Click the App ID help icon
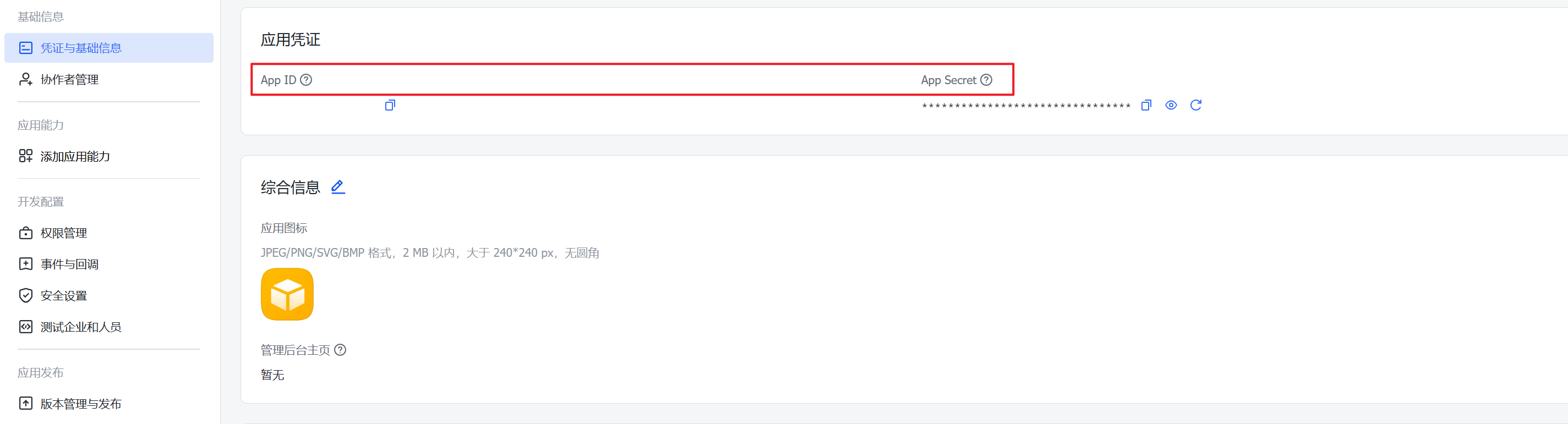 click(306, 80)
